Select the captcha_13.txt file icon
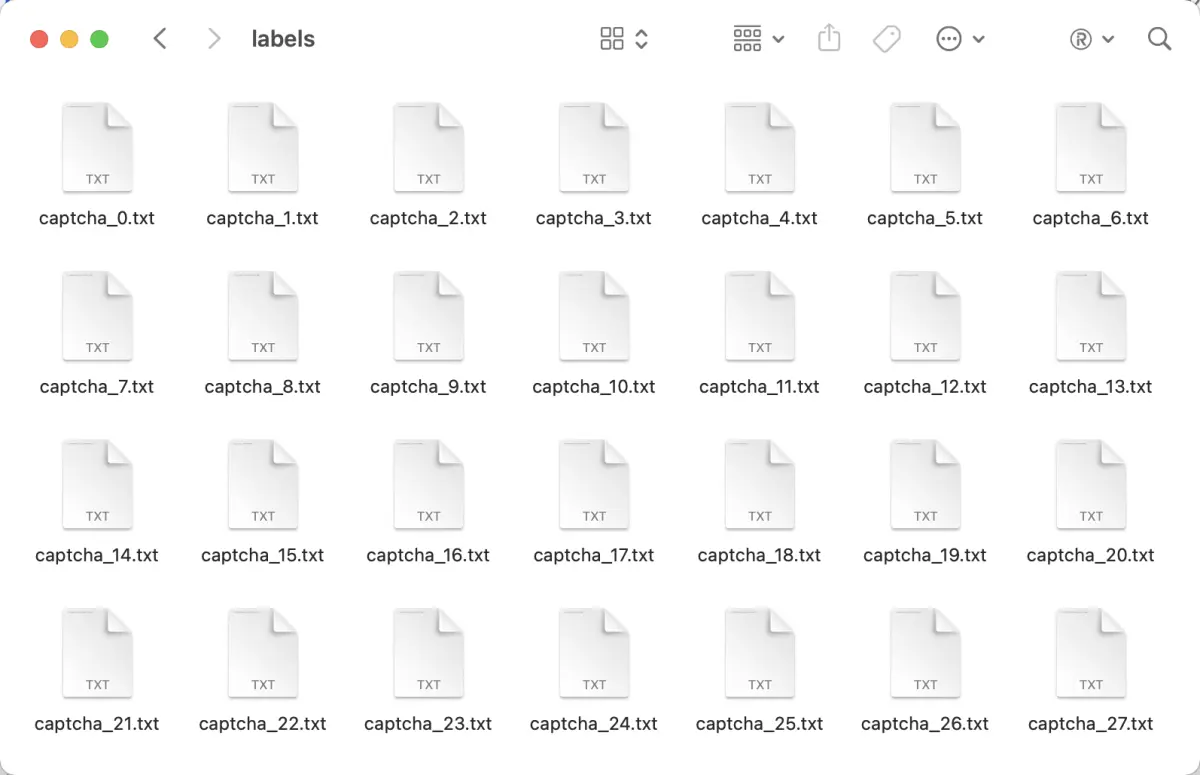Image resolution: width=1200 pixels, height=775 pixels. pyautogui.click(x=1091, y=316)
